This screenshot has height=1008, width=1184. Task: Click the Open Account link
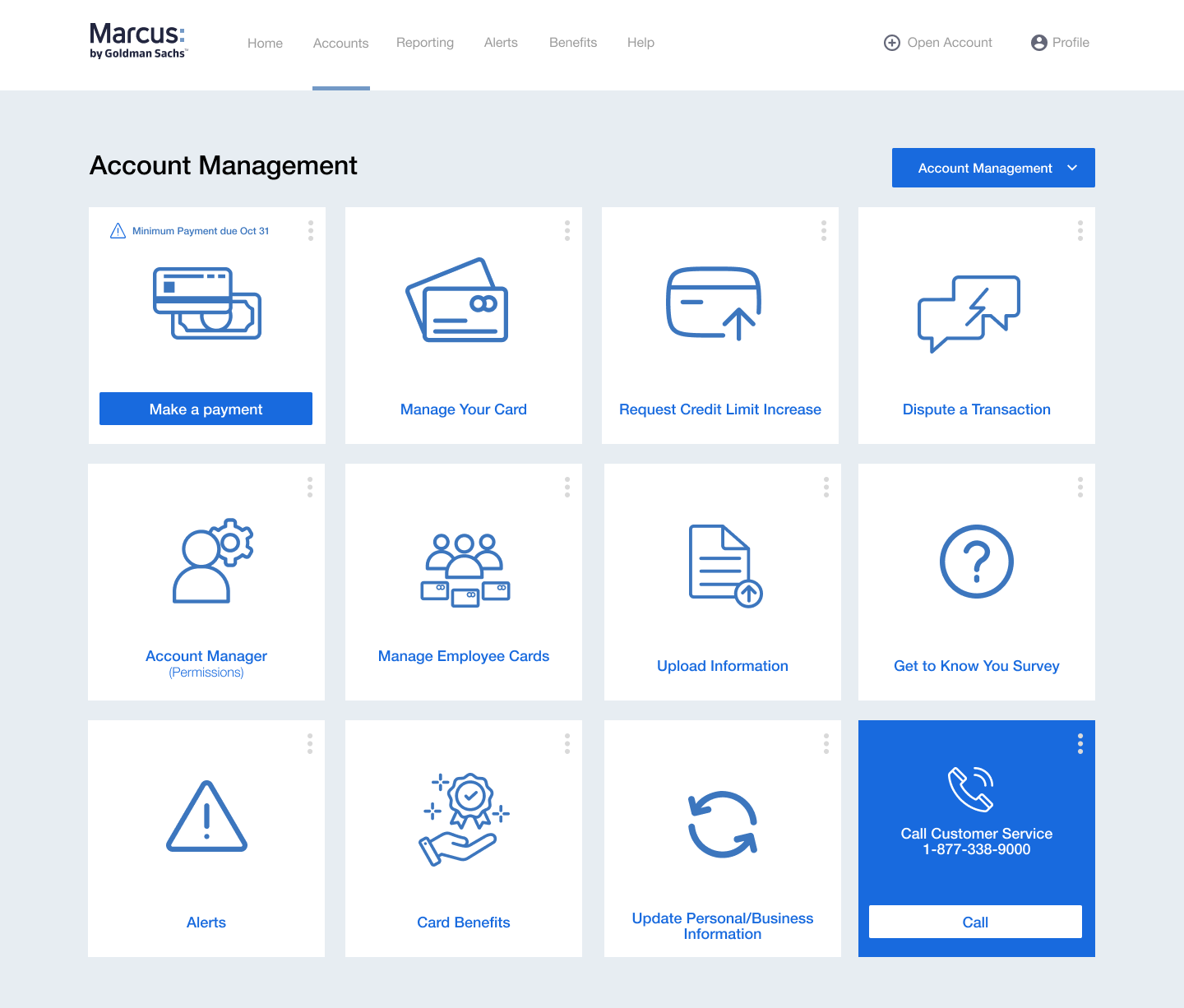click(950, 43)
